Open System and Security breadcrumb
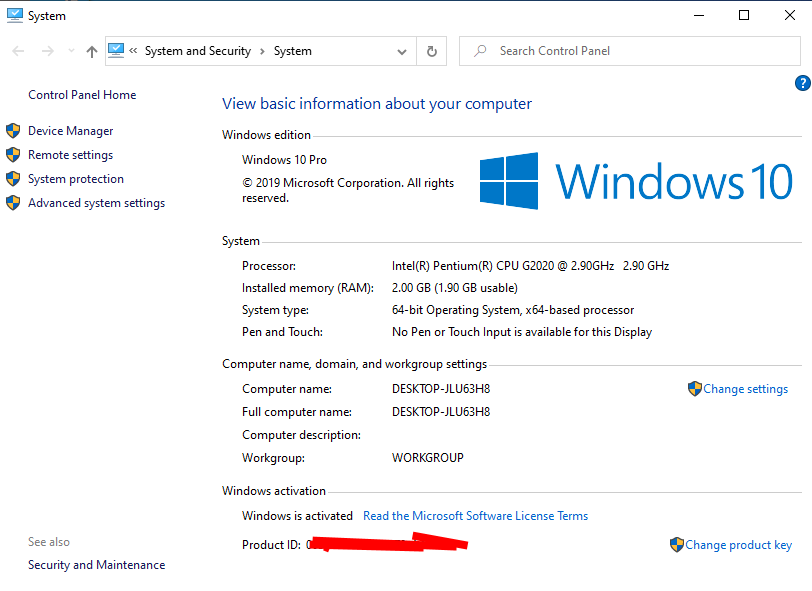The width and height of the screenshot is (812, 591). pyautogui.click(x=198, y=51)
